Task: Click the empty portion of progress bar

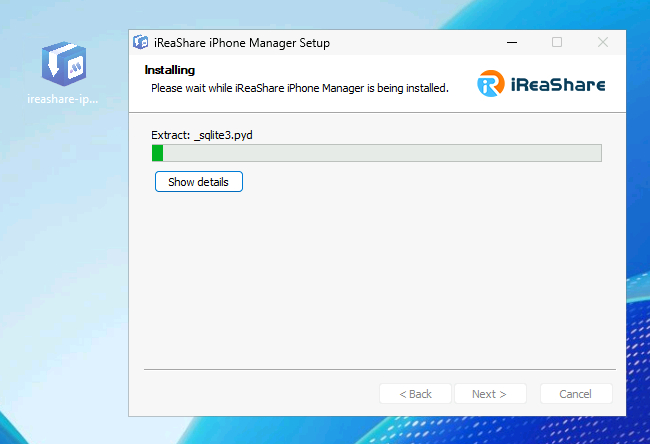Action: tap(380, 153)
